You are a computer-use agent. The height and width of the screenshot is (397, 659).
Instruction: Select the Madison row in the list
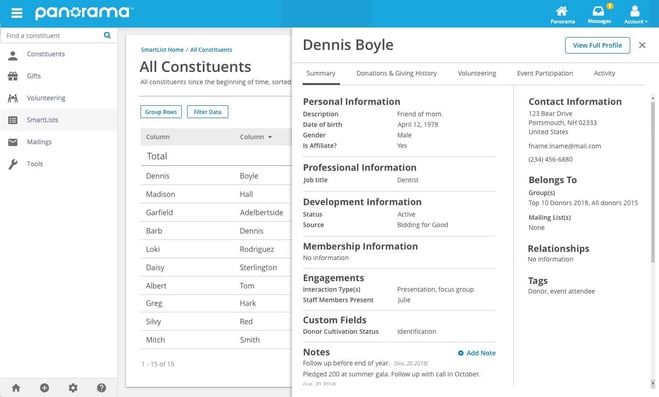pos(216,194)
